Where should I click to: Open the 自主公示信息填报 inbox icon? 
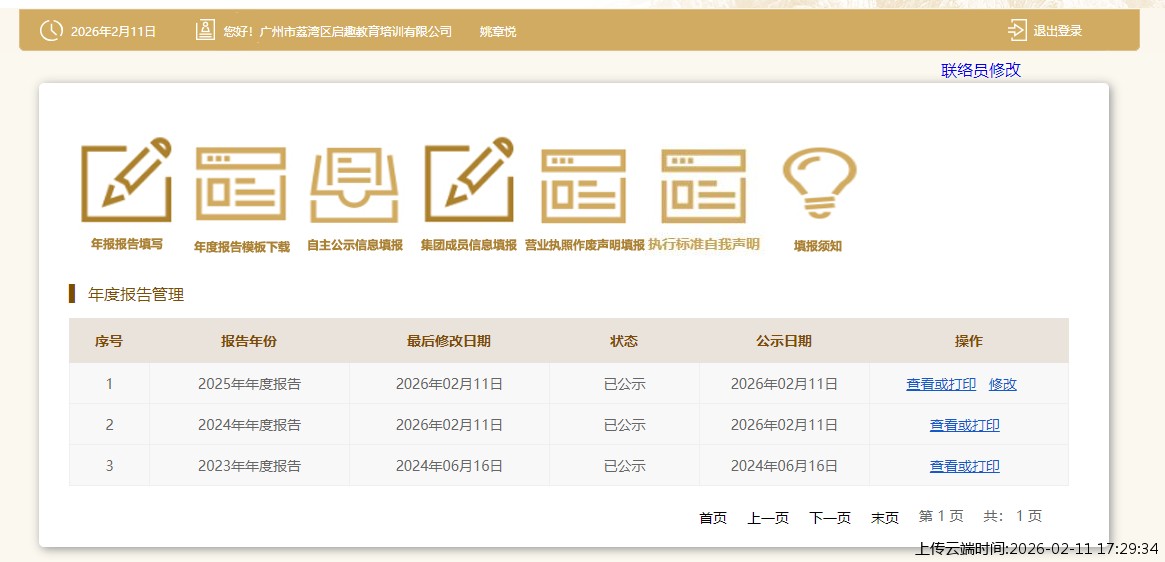coord(354,186)
